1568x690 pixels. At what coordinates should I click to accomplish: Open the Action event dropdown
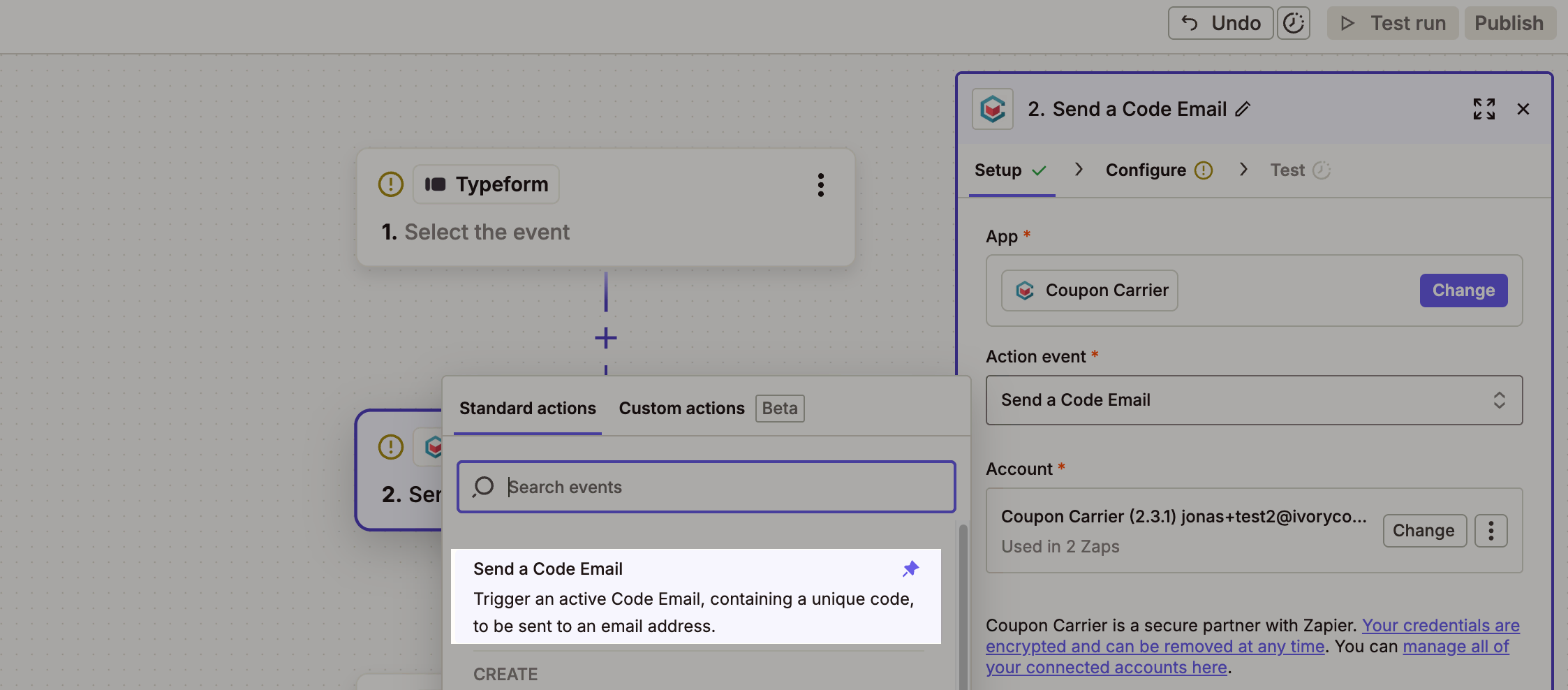[1254, 400]
